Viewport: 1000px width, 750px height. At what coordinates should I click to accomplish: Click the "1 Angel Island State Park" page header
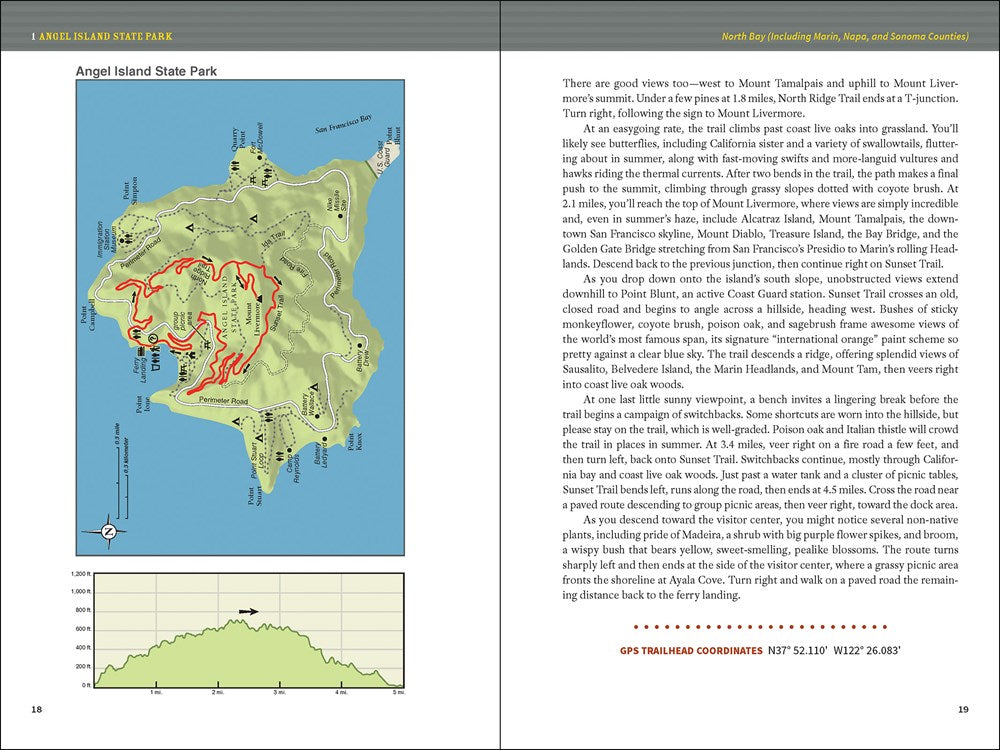tap(102, 37)
